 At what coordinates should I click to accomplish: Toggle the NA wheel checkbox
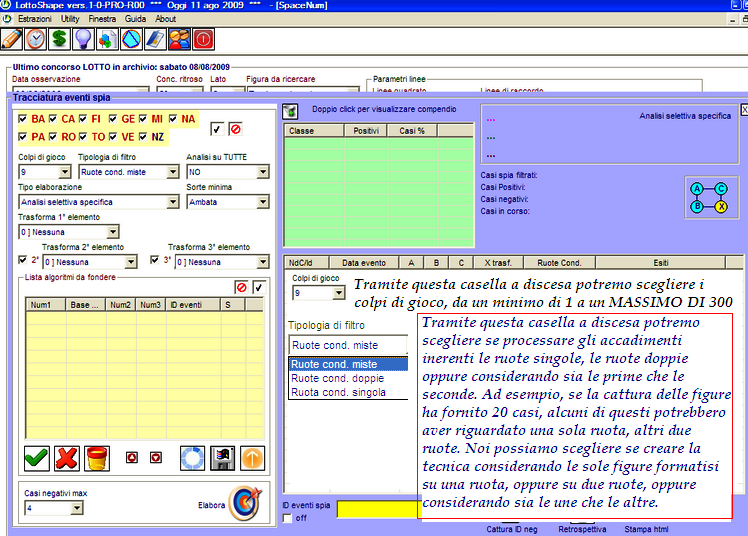coord(173,118)
